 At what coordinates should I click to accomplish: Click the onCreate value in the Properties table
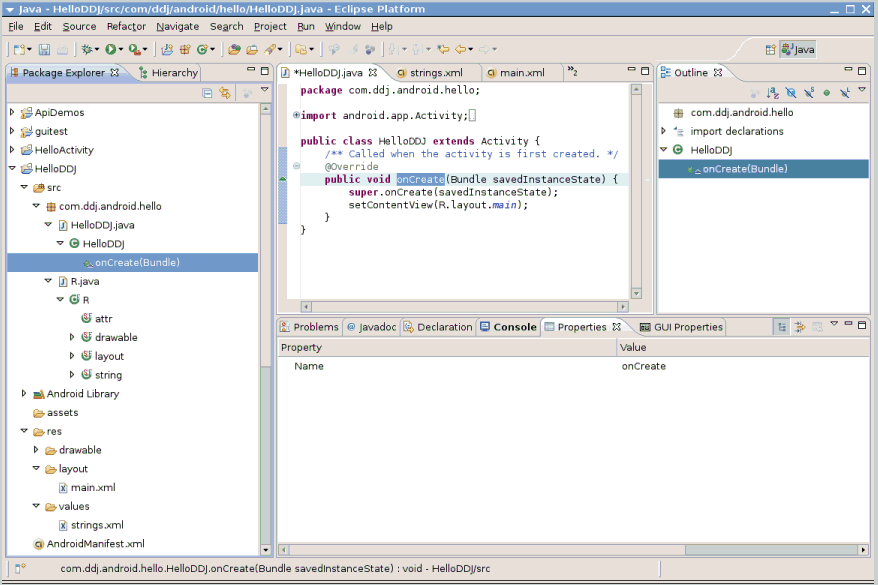pyautogui.click(x=643, y=366)
